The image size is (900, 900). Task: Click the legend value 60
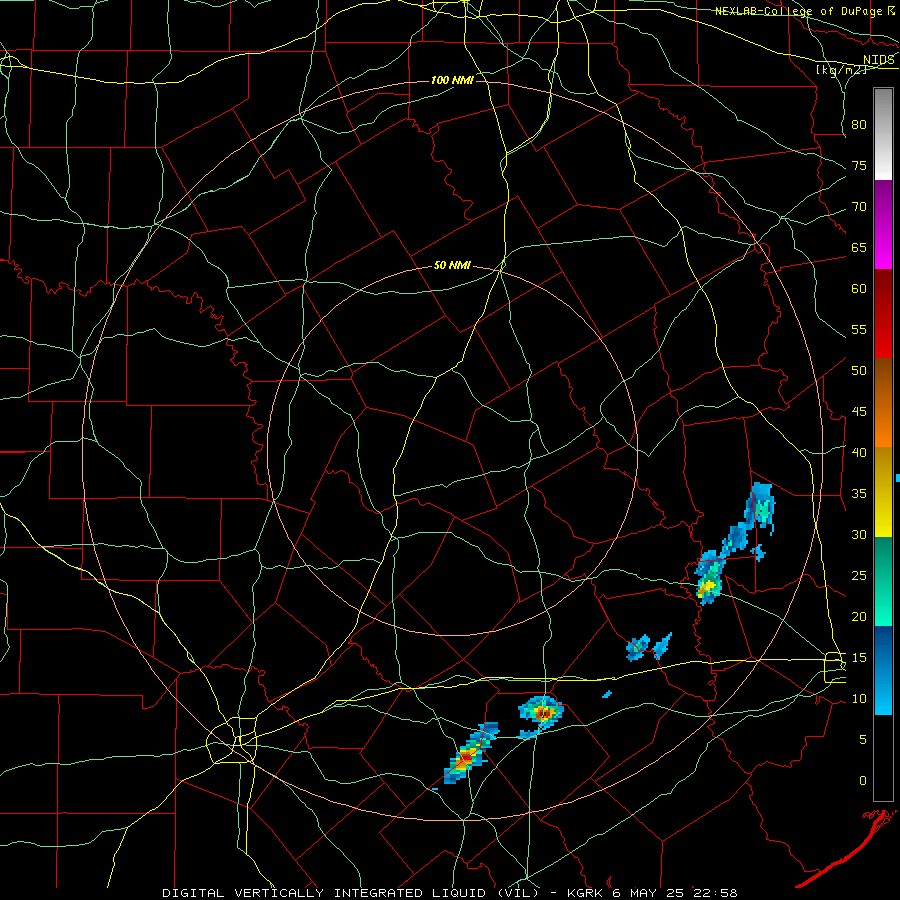click(x=859, y=289)
